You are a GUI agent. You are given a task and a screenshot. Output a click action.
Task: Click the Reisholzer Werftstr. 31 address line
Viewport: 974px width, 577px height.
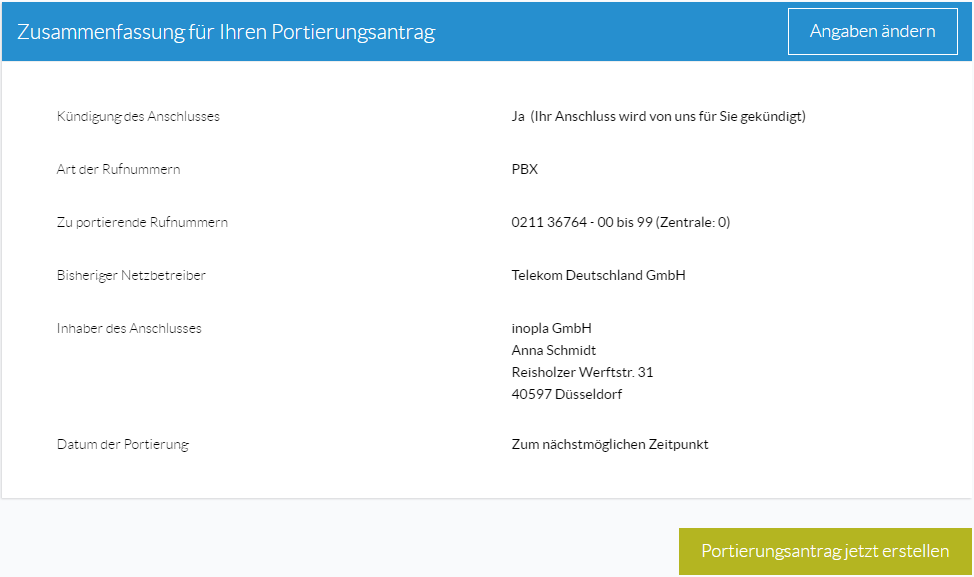[582, 372]
